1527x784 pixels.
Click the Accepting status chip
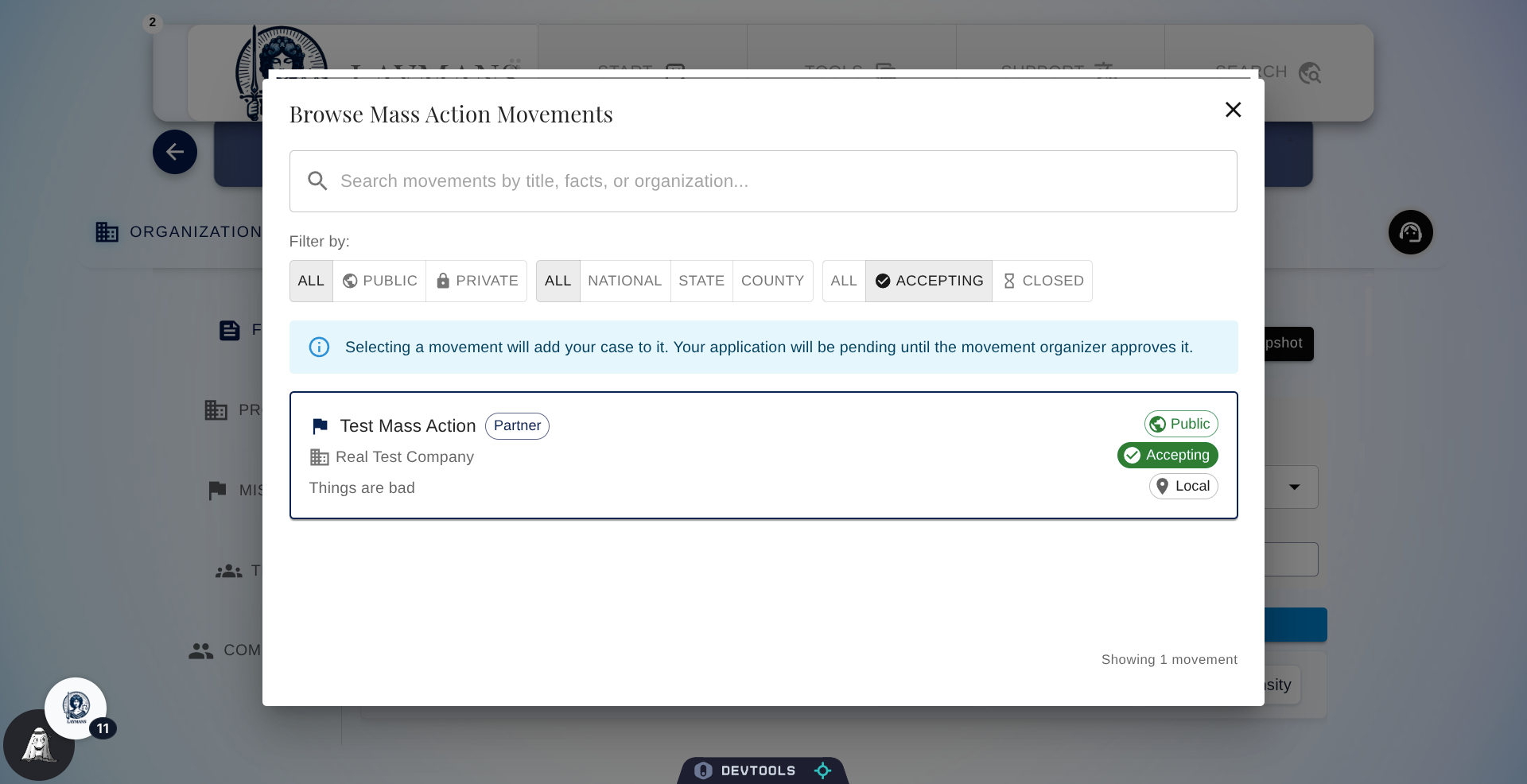(x=1168, y=455)
